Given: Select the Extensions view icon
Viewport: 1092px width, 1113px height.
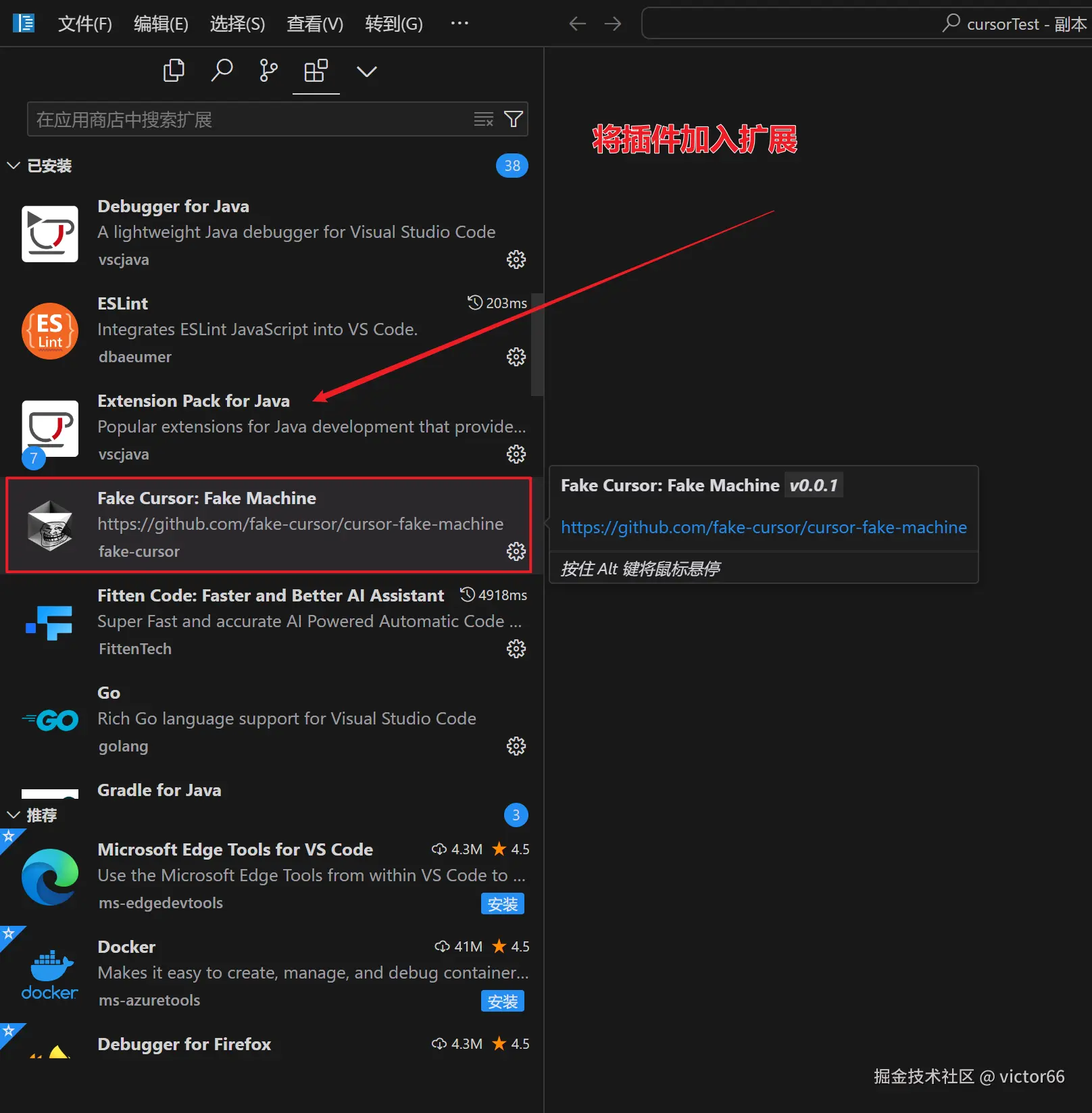Looking at the screenshot, I should pyautogui.click(x=316, y=70).
